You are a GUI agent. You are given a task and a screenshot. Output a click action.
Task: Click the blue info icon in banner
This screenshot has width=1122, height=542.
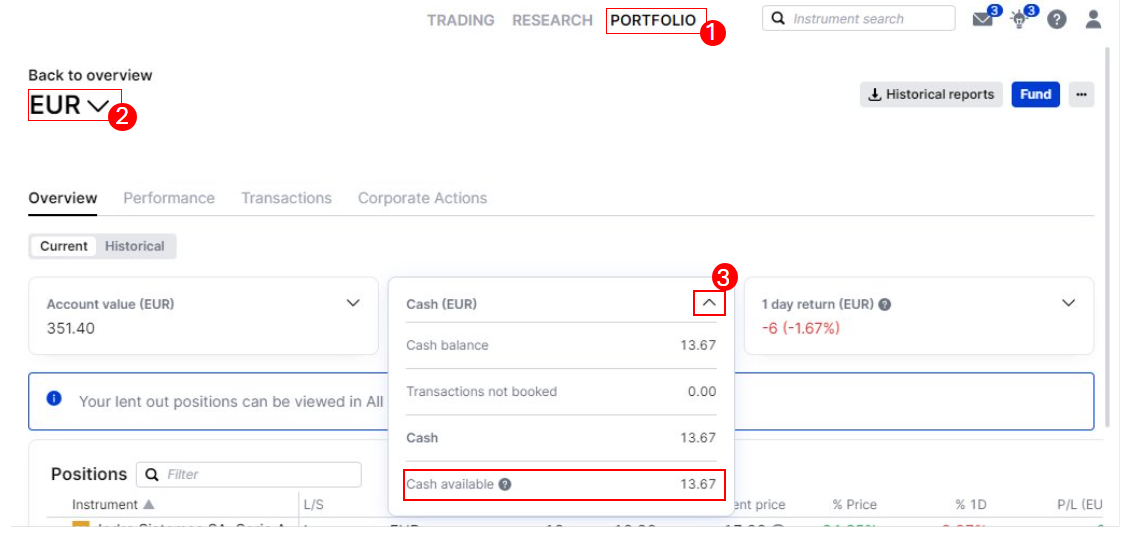pyautogui.click(x=55, y=399)
